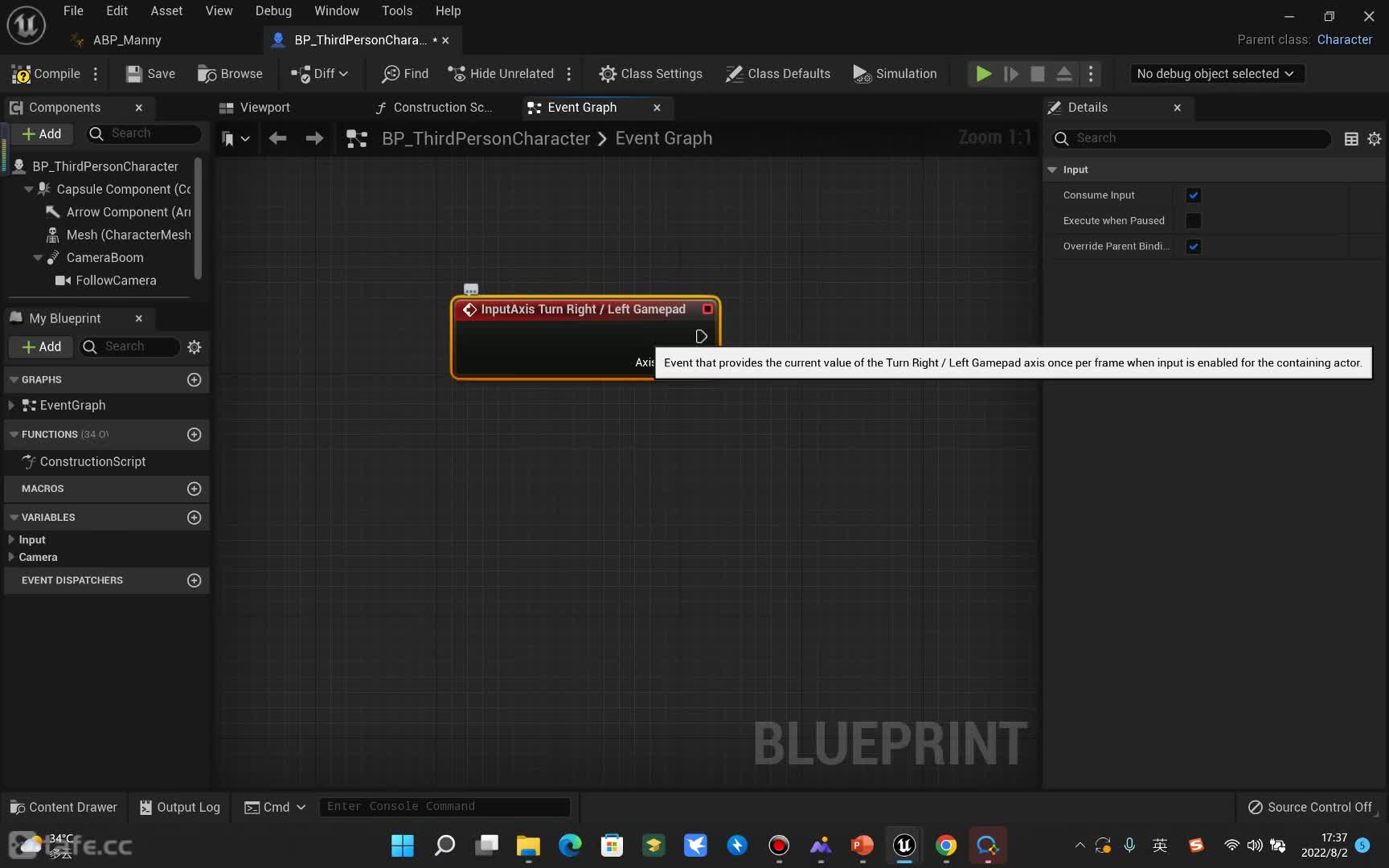This screenshot has height=868, width=1389.
Task: Add a new component
Action: click(42, 134)
